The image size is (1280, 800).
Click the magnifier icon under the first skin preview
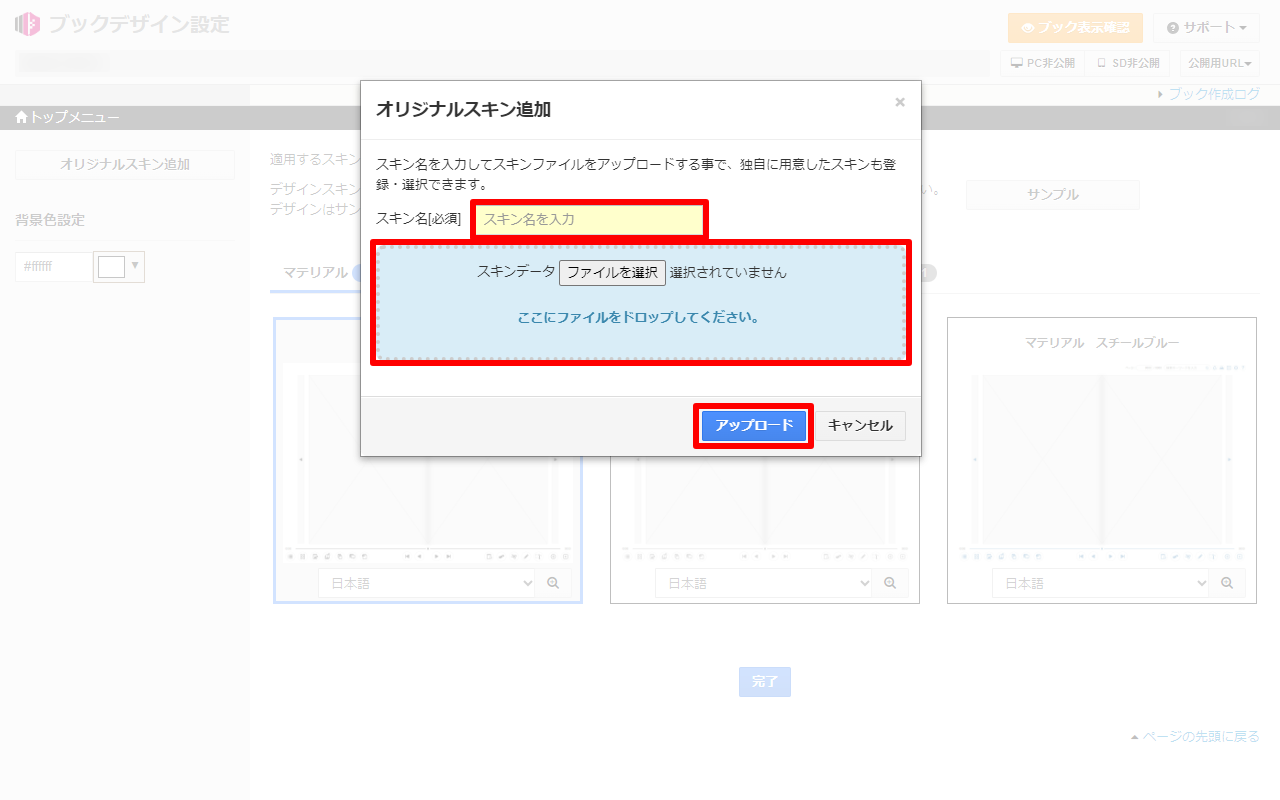[553, 583]
